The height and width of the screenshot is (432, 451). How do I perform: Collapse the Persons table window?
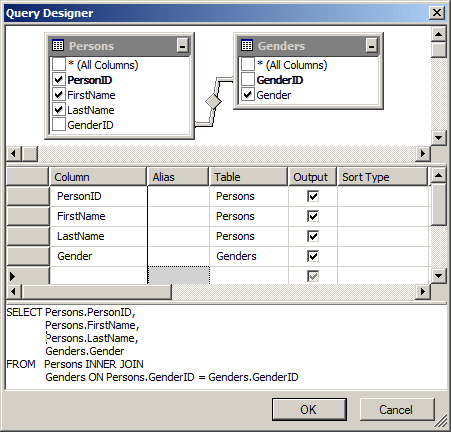[182, 45]
